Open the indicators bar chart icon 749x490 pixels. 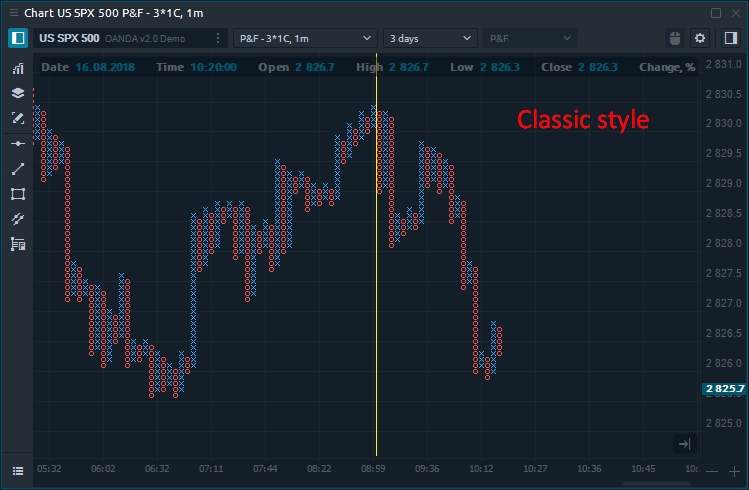(18, 69)
